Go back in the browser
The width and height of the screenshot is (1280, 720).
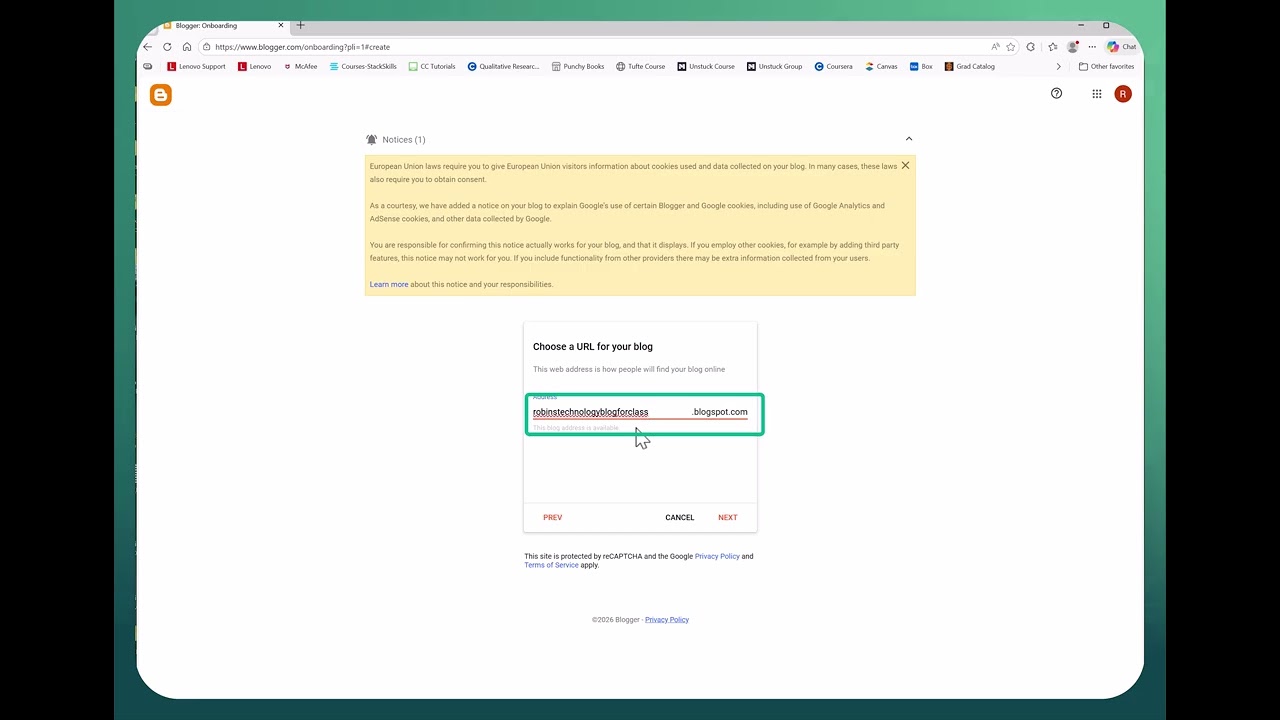148,47
